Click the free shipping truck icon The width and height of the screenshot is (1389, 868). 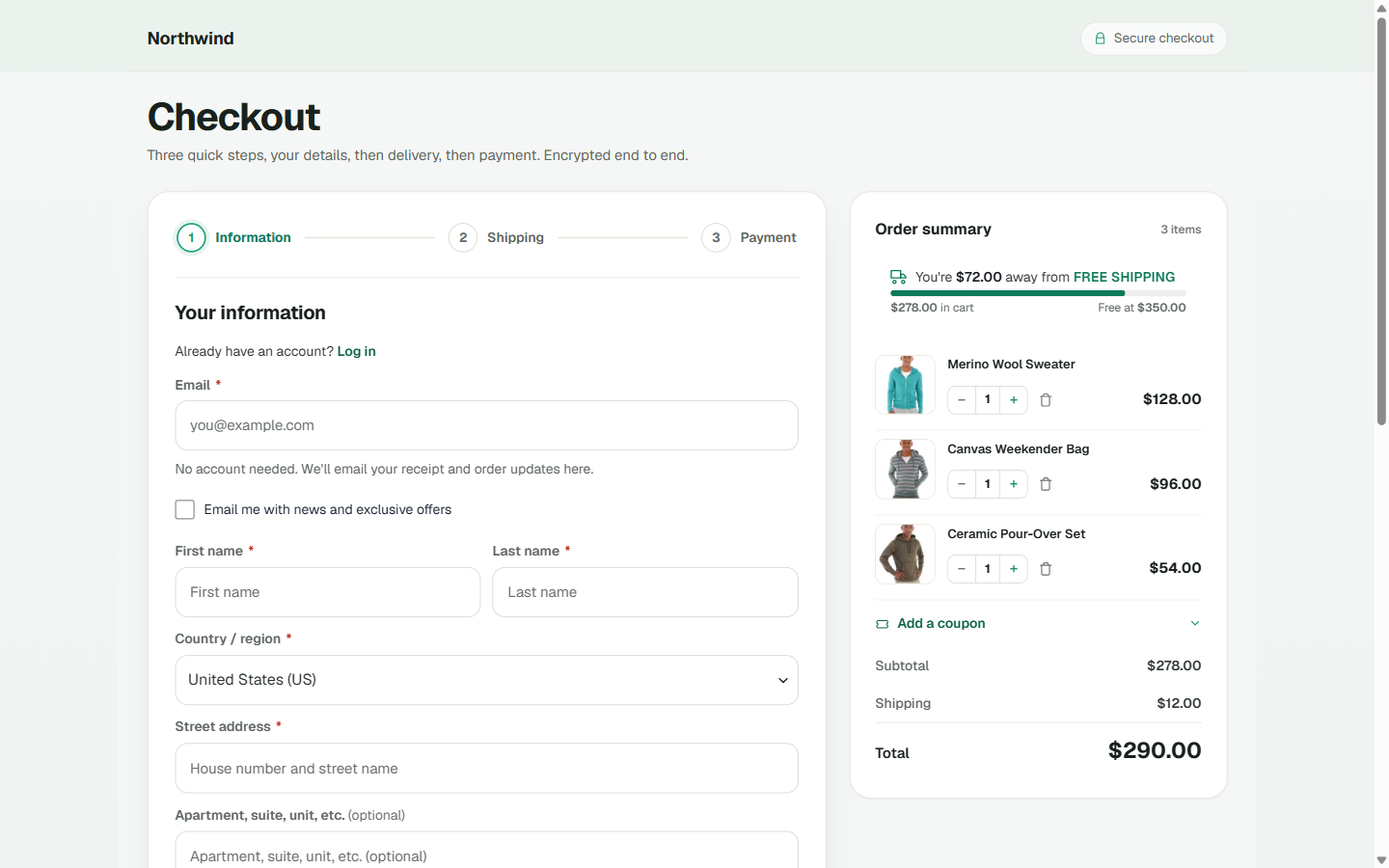[x=898, y=277]
